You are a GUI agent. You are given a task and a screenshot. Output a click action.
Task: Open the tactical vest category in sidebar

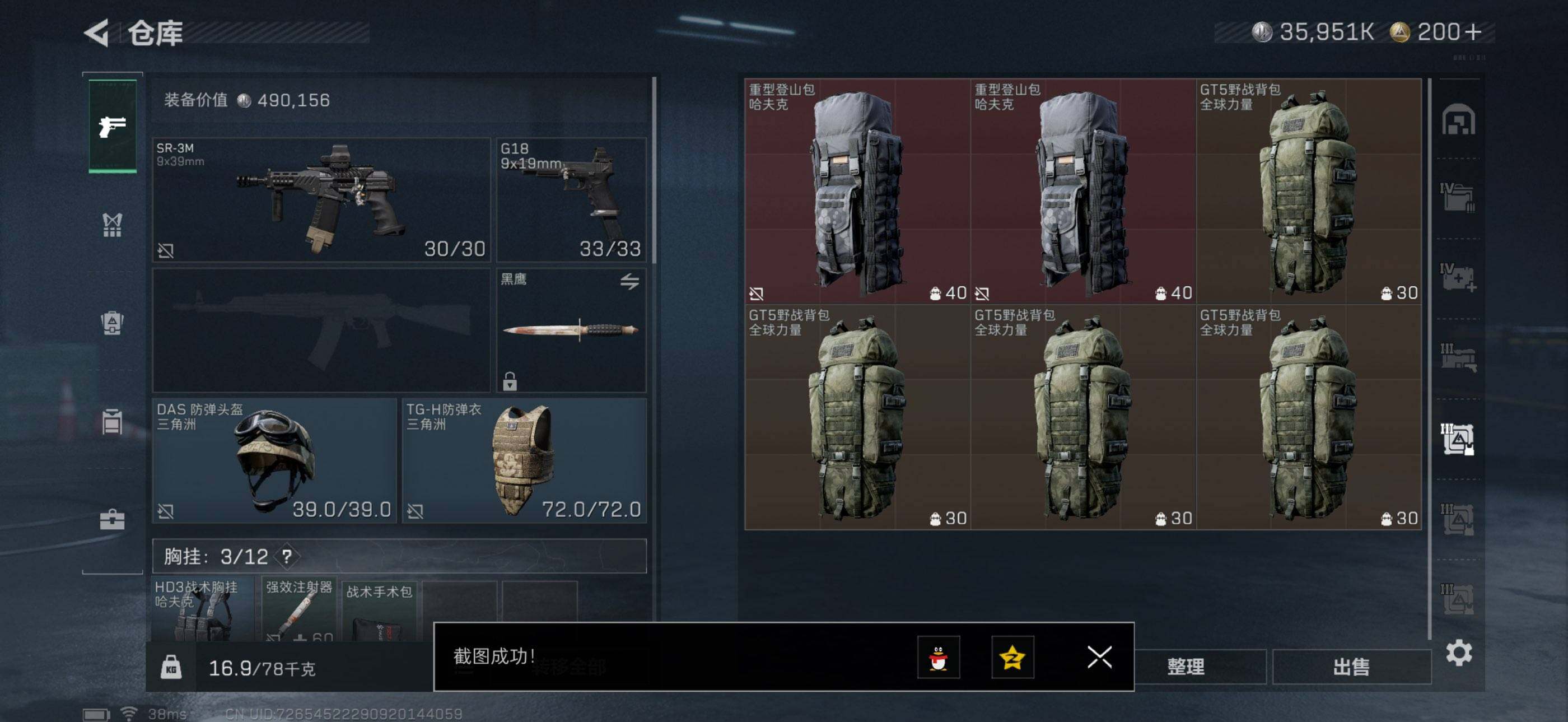click(x=112, y=225)
